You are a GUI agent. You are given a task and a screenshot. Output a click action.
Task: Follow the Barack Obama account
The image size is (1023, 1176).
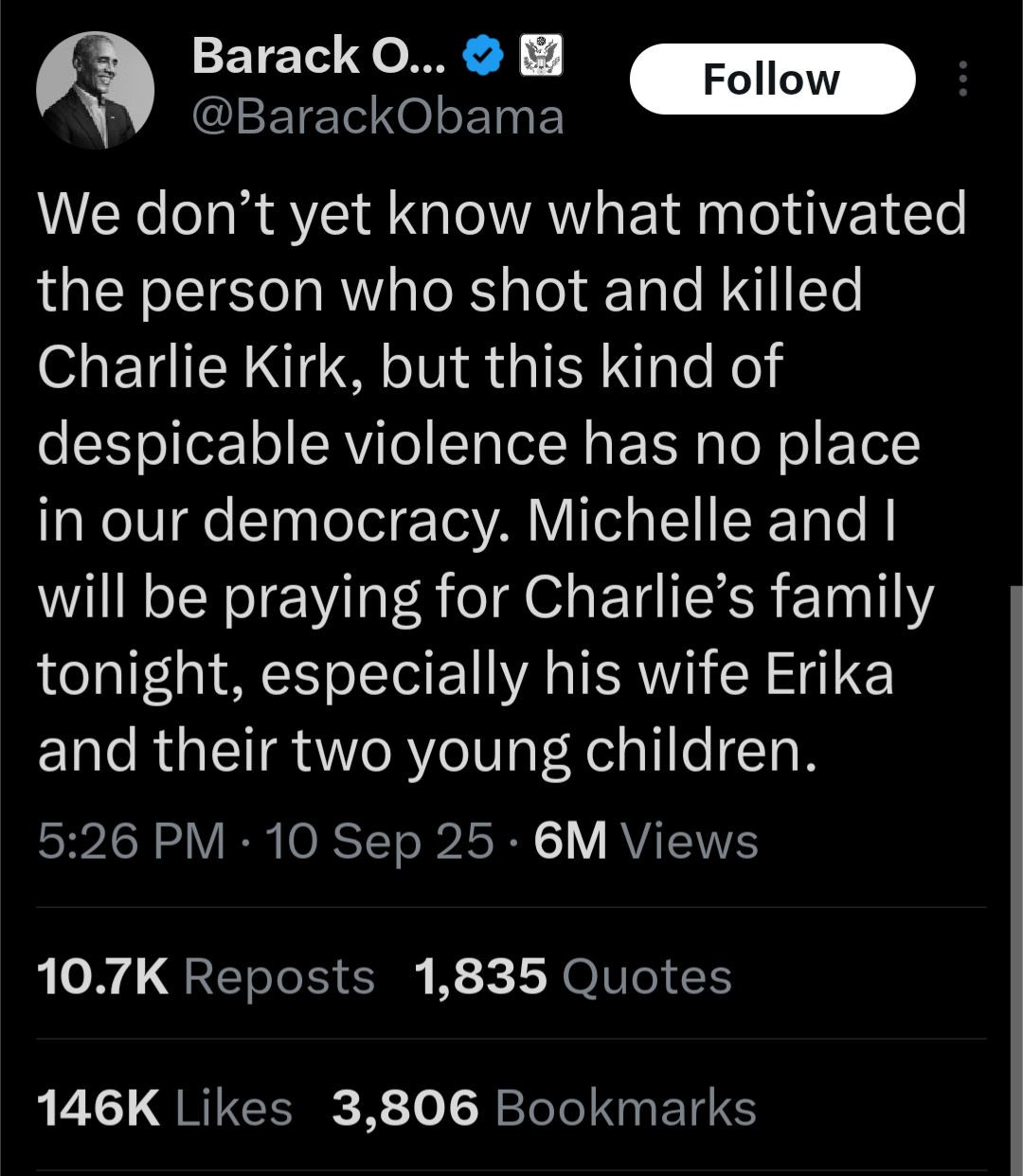(x=772, y=80)
